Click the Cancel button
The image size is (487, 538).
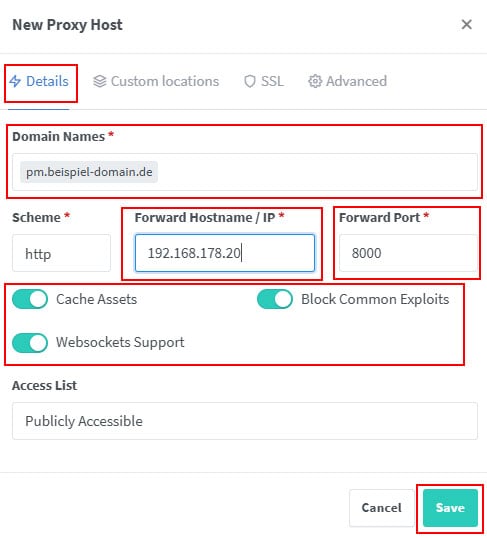pyautogui.click(x=381, y=508)
